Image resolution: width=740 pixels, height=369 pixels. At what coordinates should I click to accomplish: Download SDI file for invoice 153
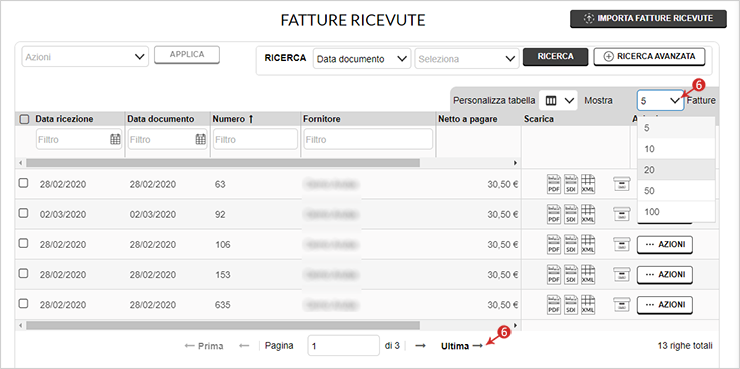(x=571, y=275)
